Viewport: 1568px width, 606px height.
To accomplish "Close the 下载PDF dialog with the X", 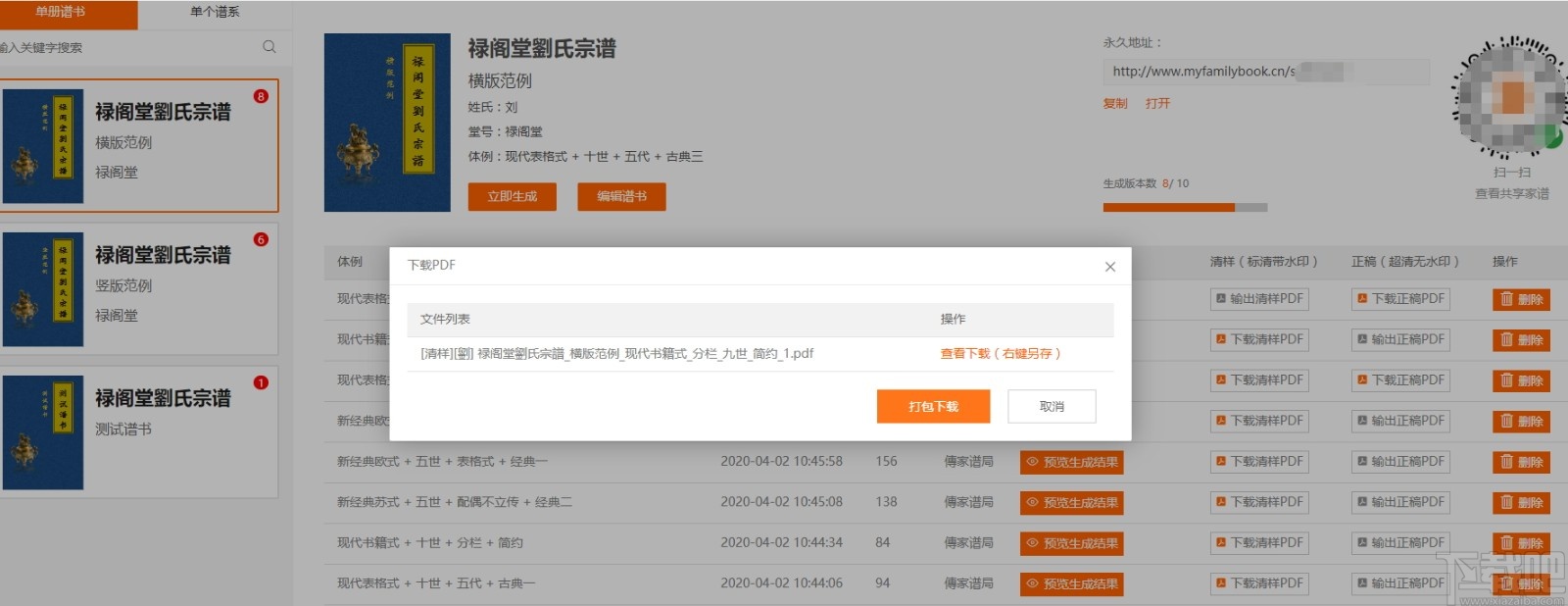I will (x=1110, y=267).
